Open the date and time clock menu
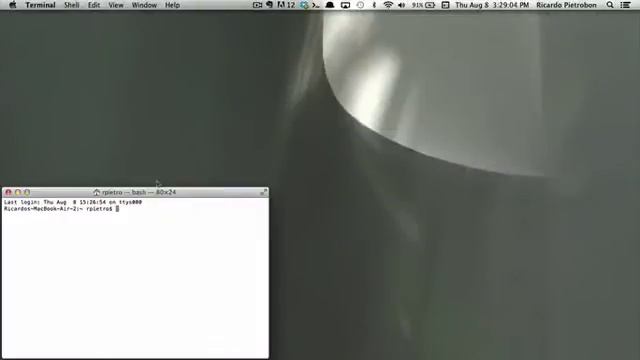The width and height of the screenshot is (640, 360). [492, 5]
